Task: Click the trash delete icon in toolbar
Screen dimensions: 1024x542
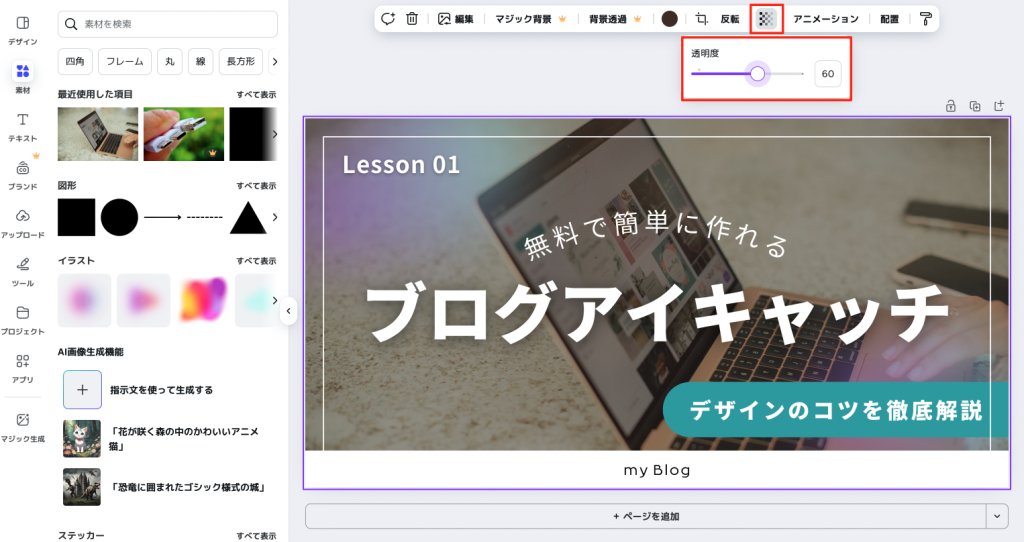Action: point(412,19)
